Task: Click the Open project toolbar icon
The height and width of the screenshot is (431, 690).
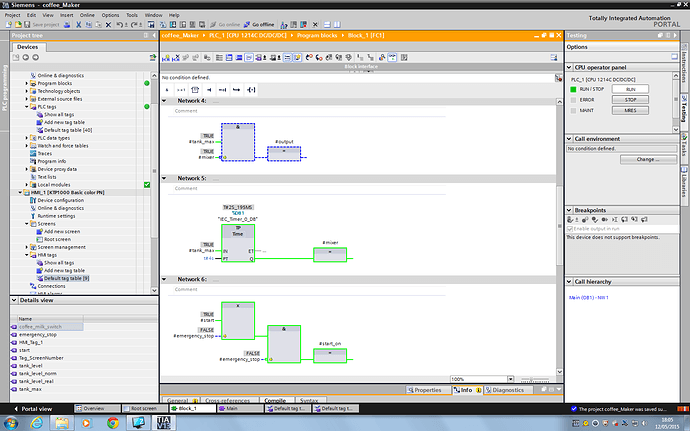Action: click(18, 25)
